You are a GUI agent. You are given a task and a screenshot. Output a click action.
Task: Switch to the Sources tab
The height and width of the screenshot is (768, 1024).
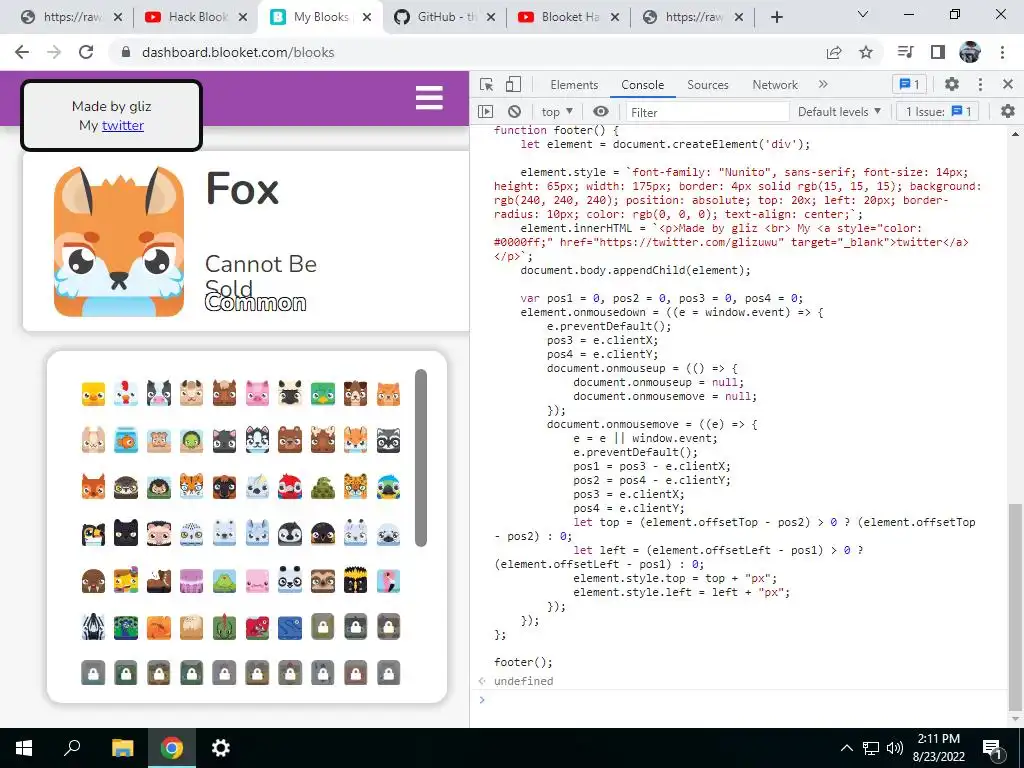click(x=707, y=85)
